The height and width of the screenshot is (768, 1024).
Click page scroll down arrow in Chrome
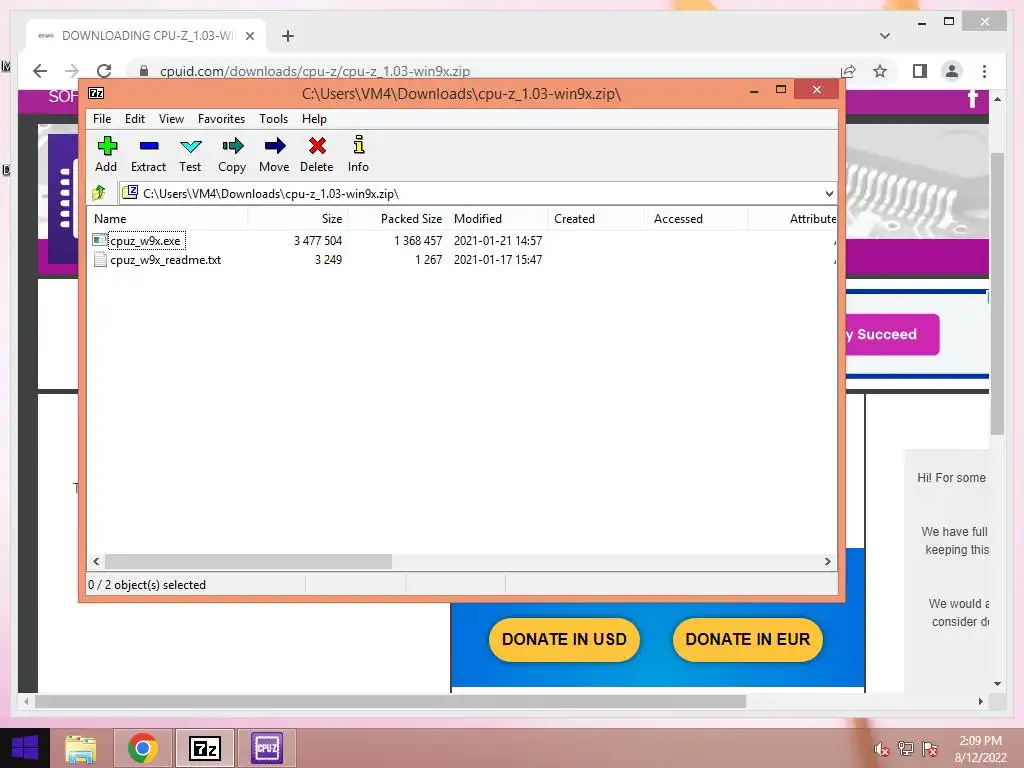997,684
